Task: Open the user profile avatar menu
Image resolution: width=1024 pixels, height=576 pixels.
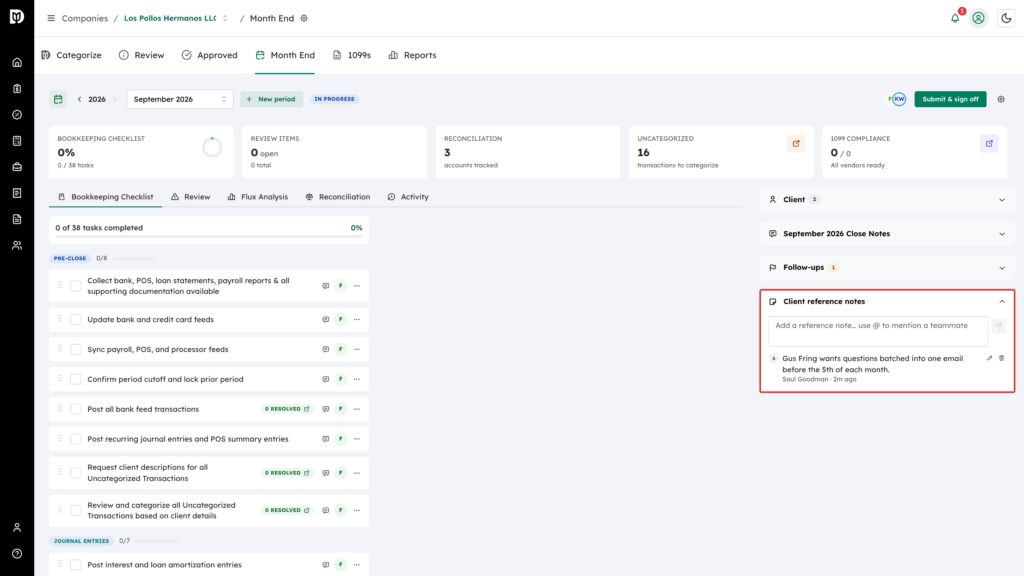Action: pyautogui.click(x=978, y=18)
